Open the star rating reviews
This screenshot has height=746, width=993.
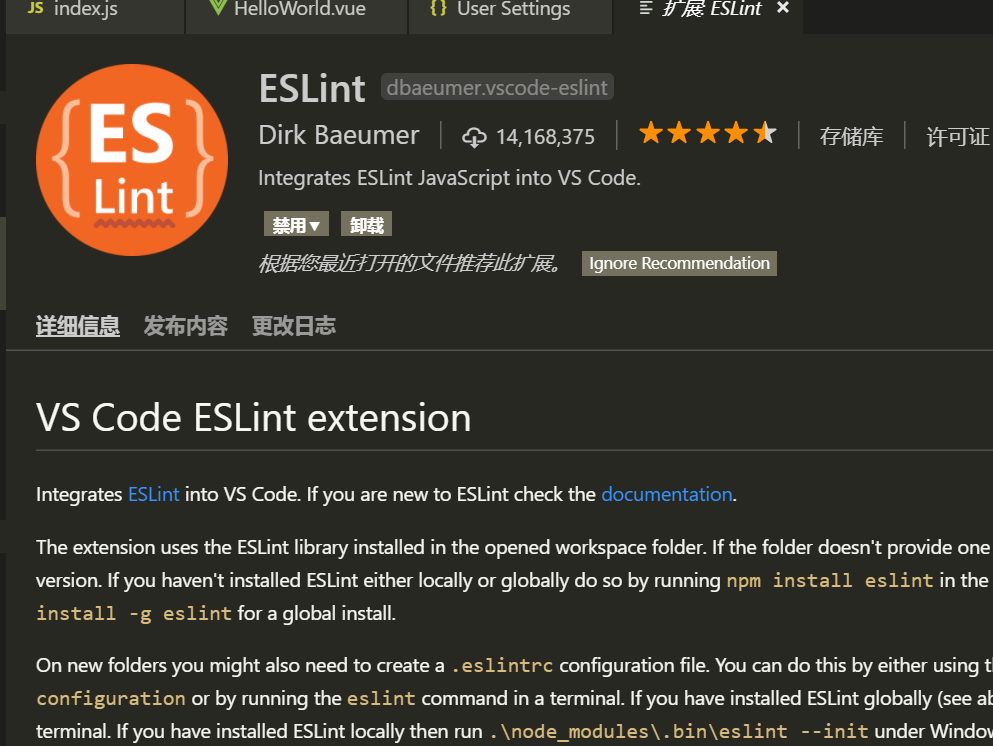[x=707, y=134]
